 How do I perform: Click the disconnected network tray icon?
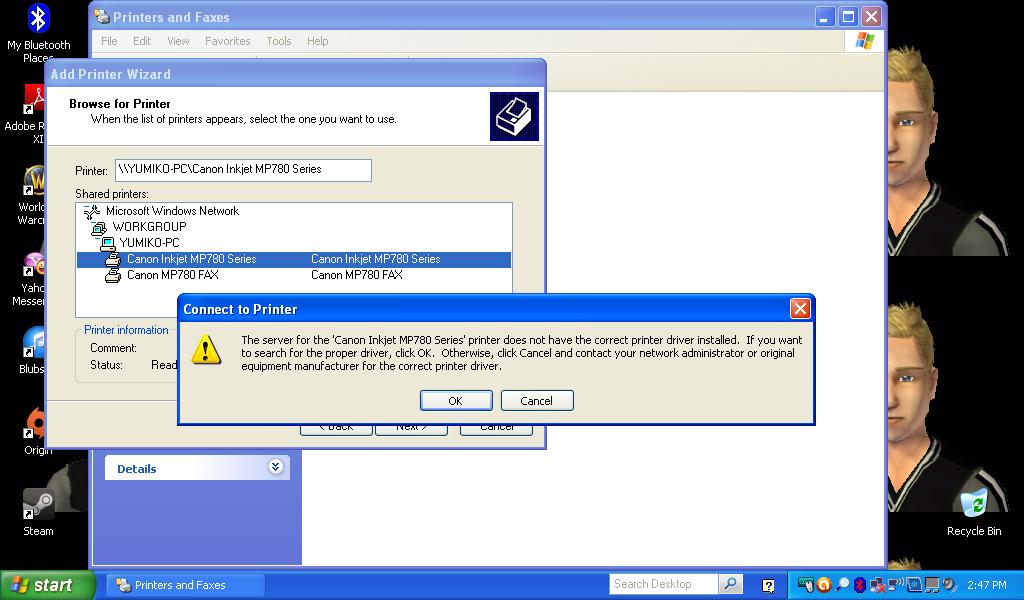(x=878, y=586)
